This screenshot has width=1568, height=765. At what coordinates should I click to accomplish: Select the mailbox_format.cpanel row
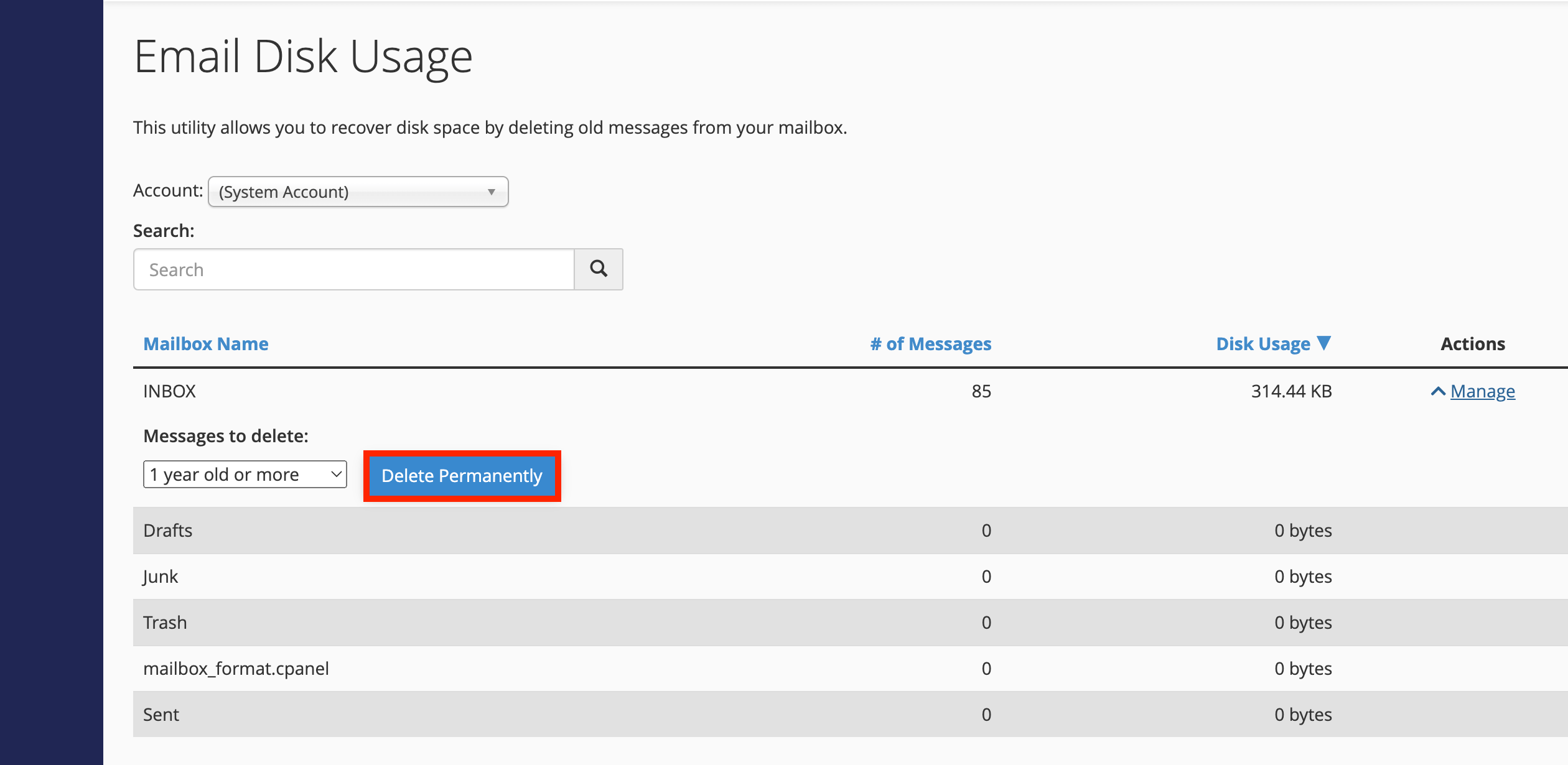click(x=850, y=669)
